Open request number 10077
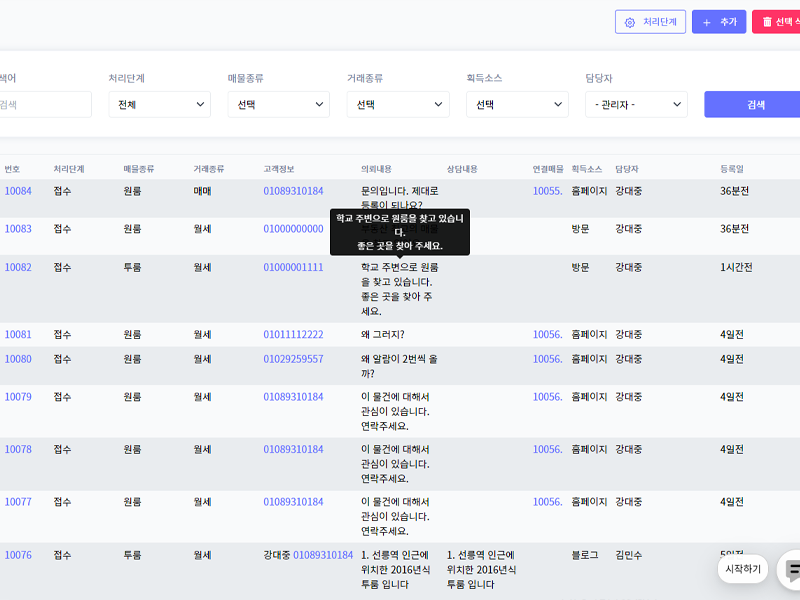Image resolution: width=800 pixels, height=600 pixels. tap(18, 502)
